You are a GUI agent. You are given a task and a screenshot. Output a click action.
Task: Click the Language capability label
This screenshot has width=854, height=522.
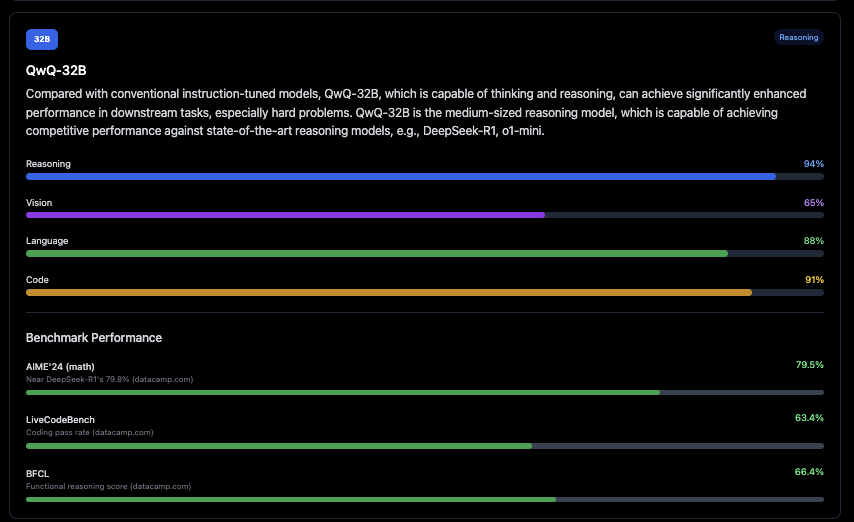pyautogui.click(x=47, y=241)
